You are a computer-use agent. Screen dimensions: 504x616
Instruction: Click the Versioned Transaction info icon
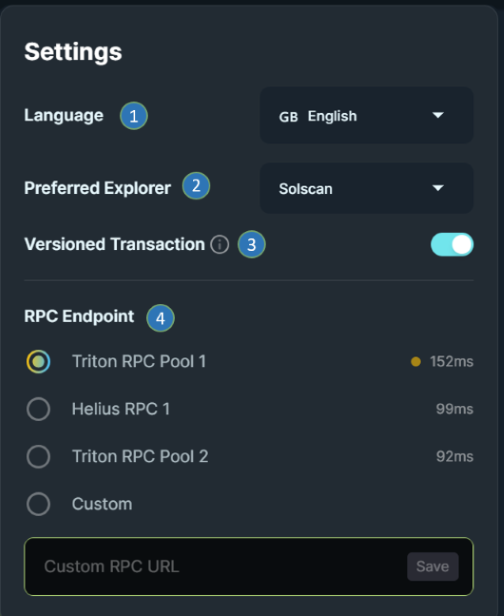220,245
